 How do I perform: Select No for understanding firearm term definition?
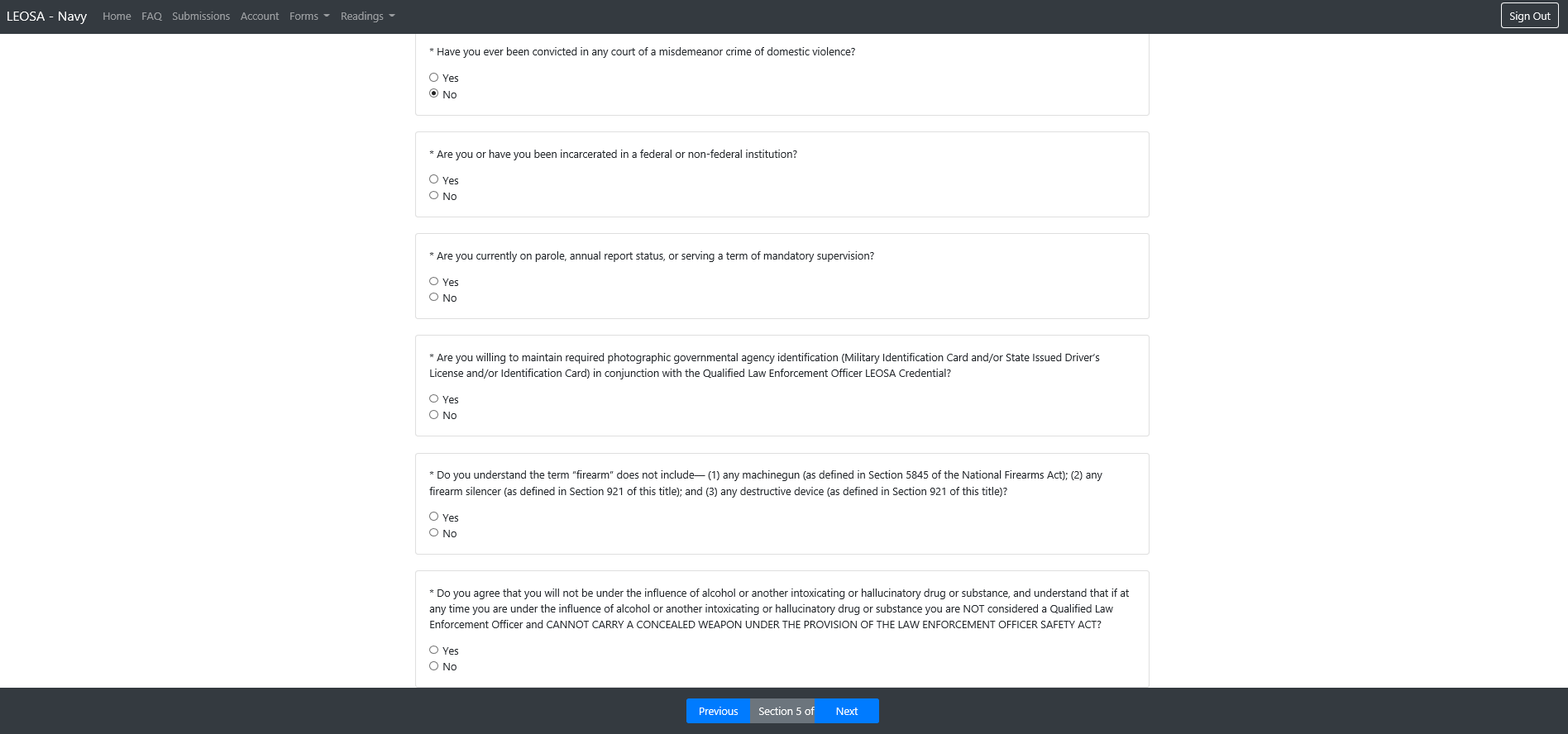coord(433,533)
